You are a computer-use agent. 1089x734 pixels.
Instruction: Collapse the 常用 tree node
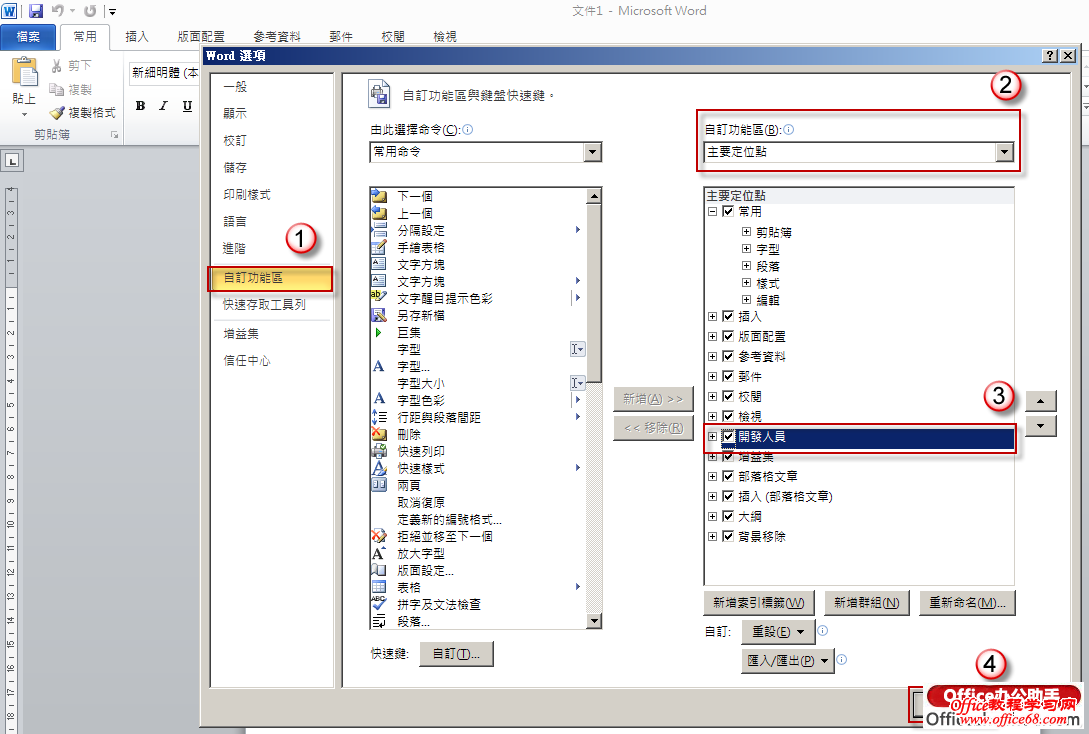pyautogui.click(x=712, y=211)
